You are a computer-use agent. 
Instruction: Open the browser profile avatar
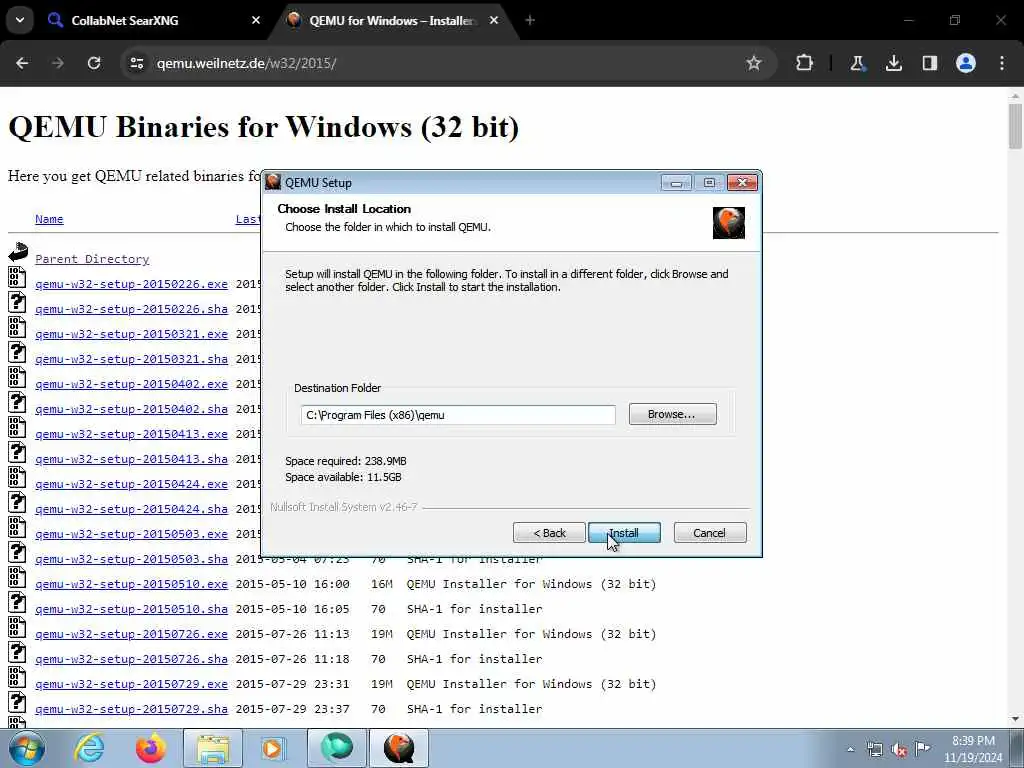tap(966, 63)
